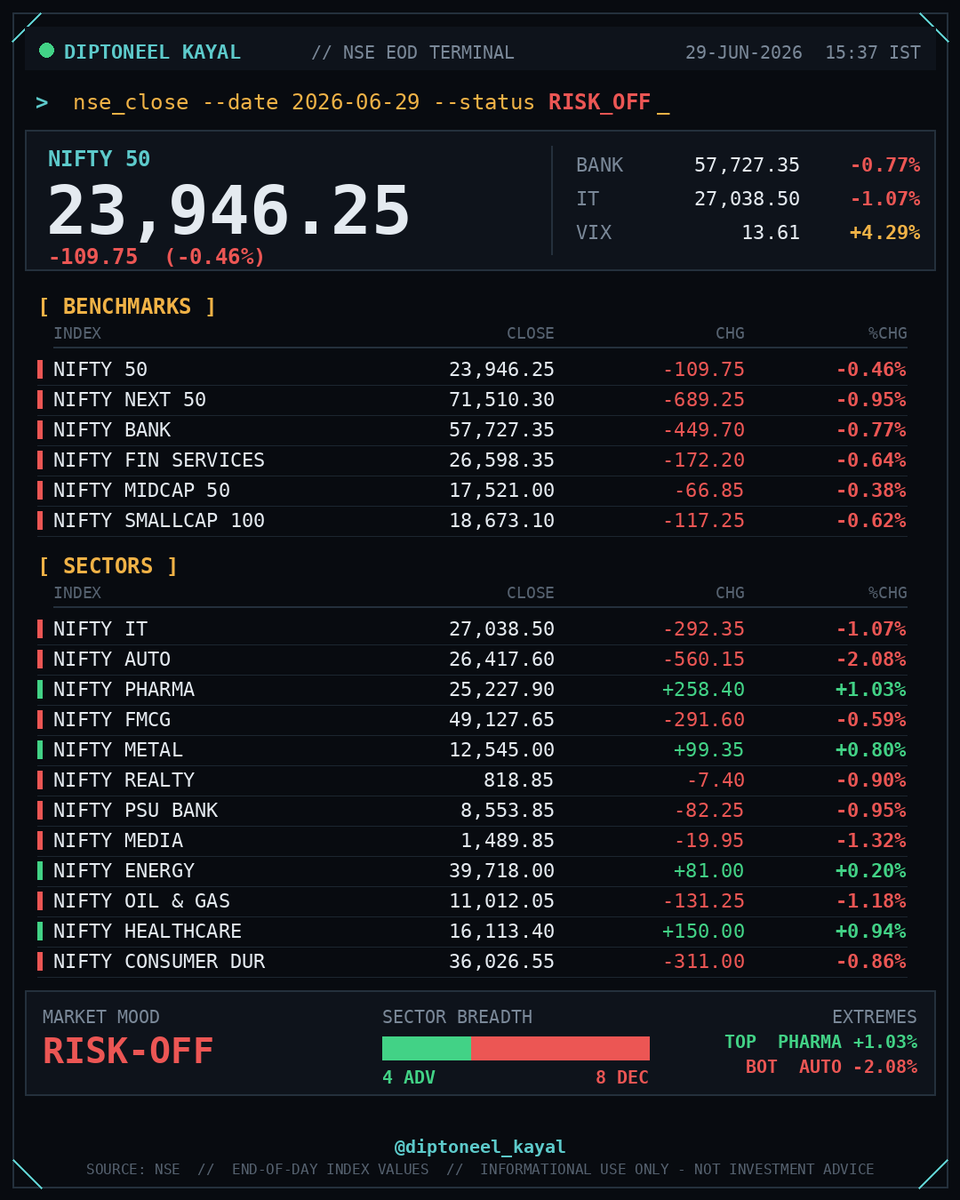Select the NIFTY FIN SERVICES row

tap(472, 460)
